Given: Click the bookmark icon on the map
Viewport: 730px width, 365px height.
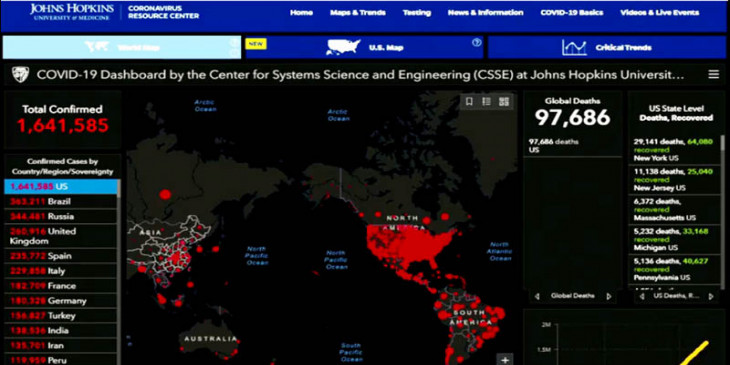Looking at the screenshot, I should 469,101.
